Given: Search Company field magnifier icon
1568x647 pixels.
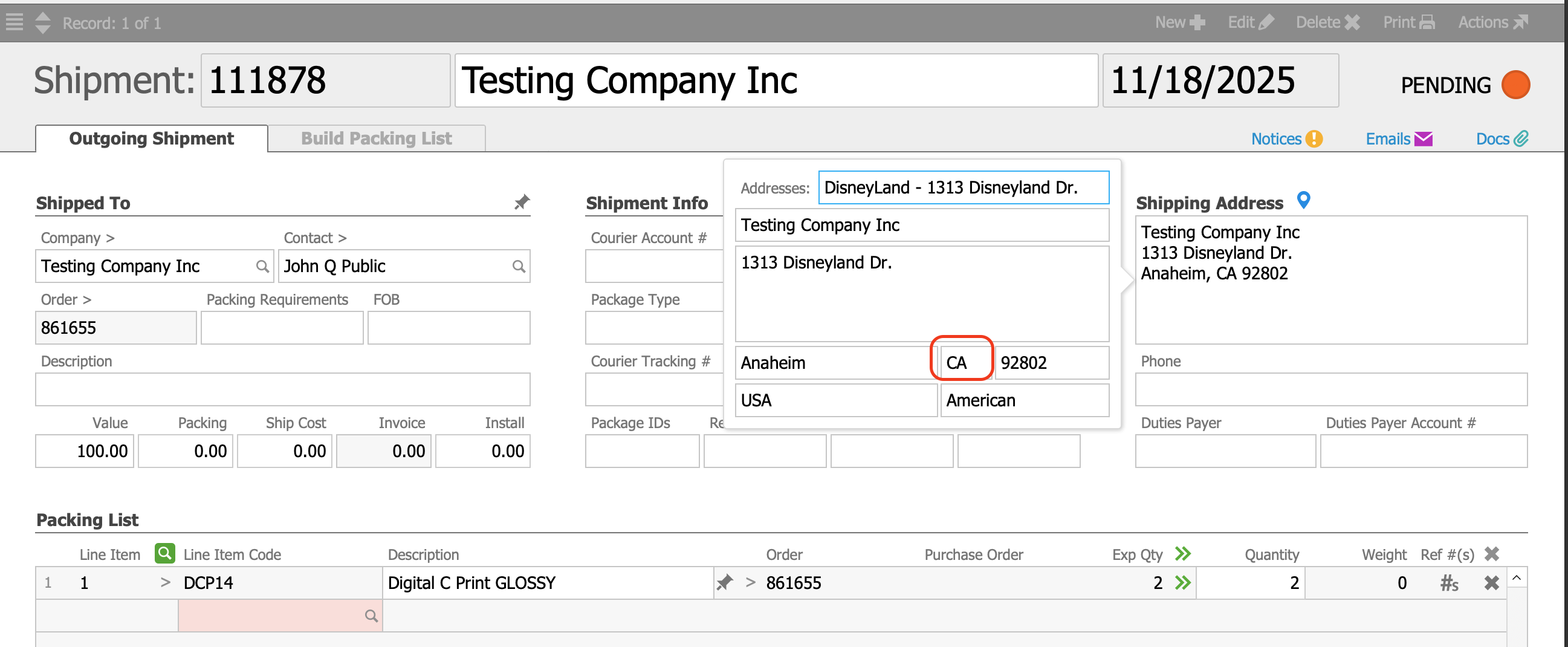Looking at the screenshot, I should pyautogui.click(x=262, y=267).
